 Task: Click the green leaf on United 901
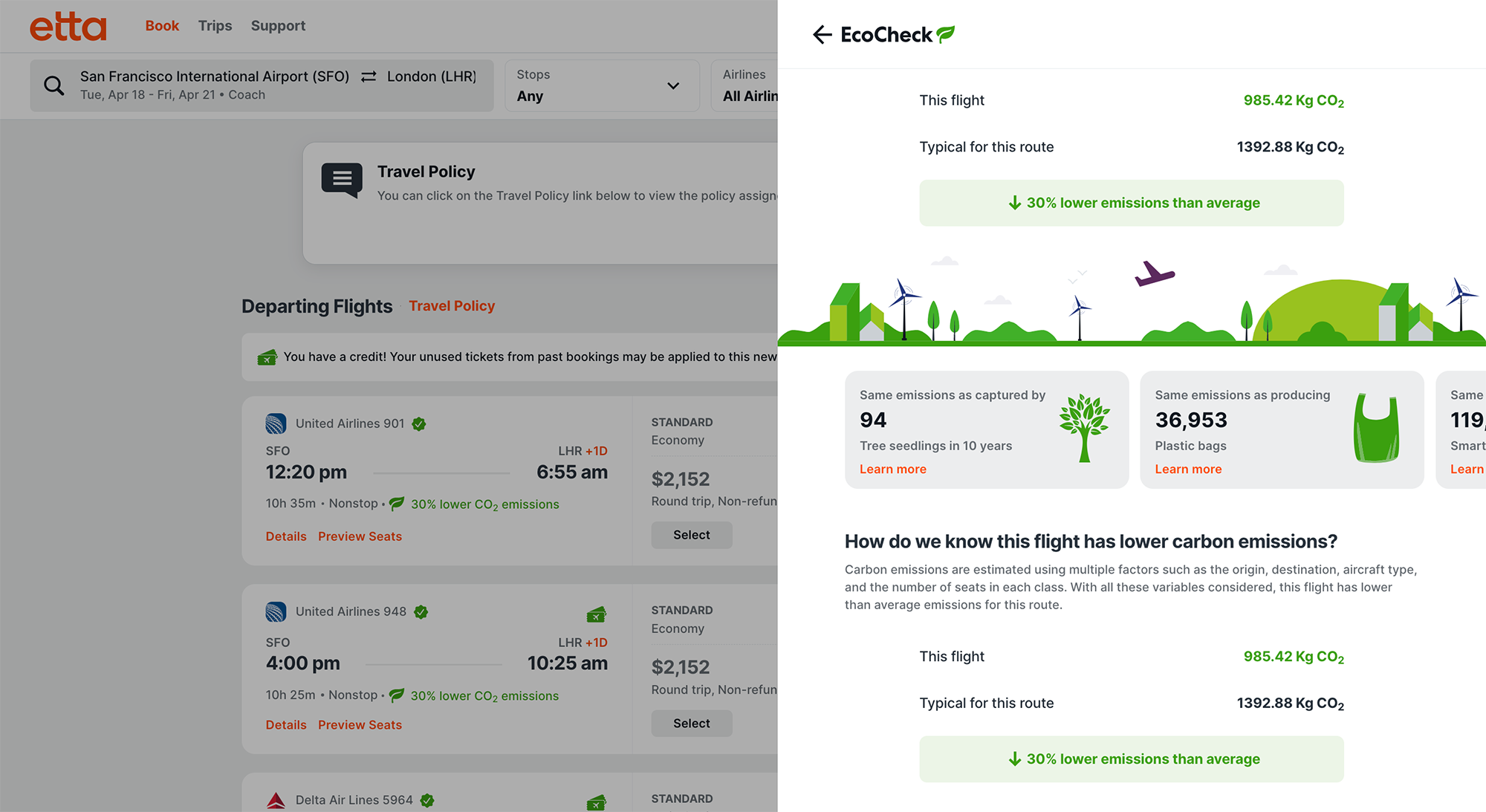click(x=397, y=504)
